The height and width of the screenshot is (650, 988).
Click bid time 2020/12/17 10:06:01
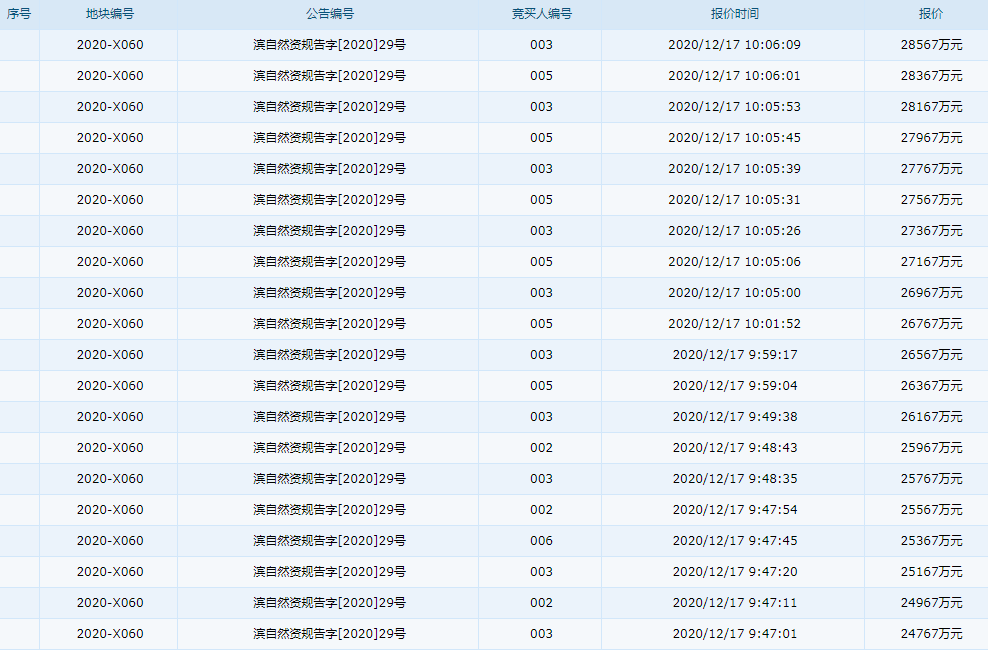734,76
